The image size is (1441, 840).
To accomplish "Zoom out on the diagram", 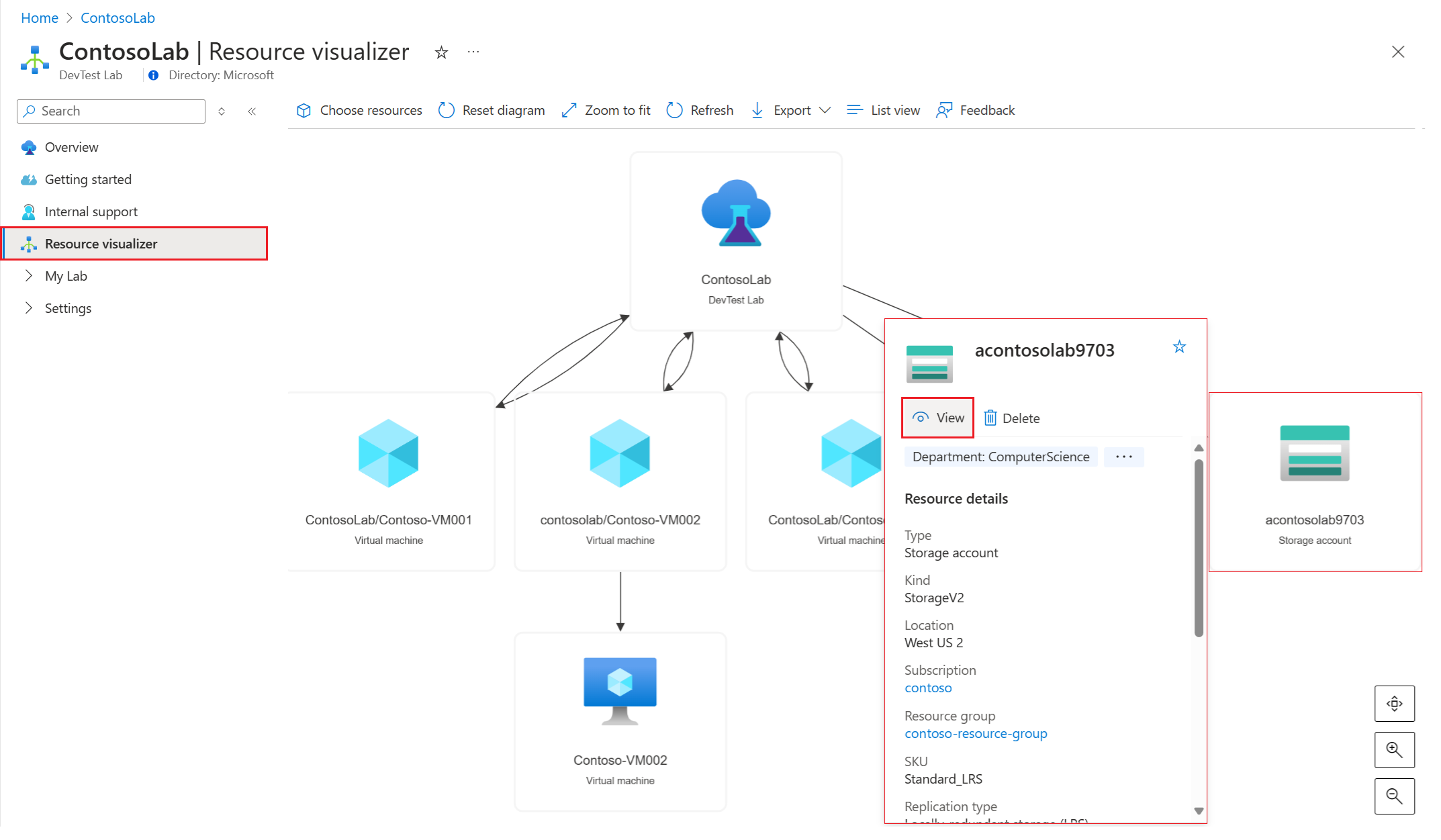I will pyautogui.click(x=1395, y=796).
